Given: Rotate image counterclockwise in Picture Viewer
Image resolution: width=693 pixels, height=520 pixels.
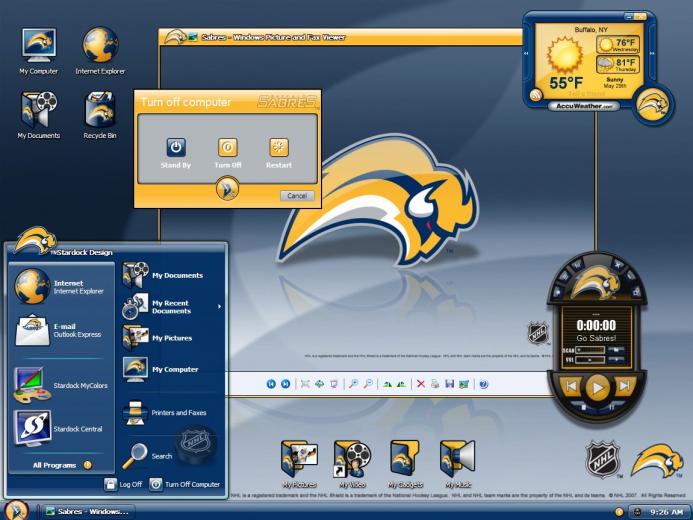Looking at the screenshot, I should (x=401, y=384).
